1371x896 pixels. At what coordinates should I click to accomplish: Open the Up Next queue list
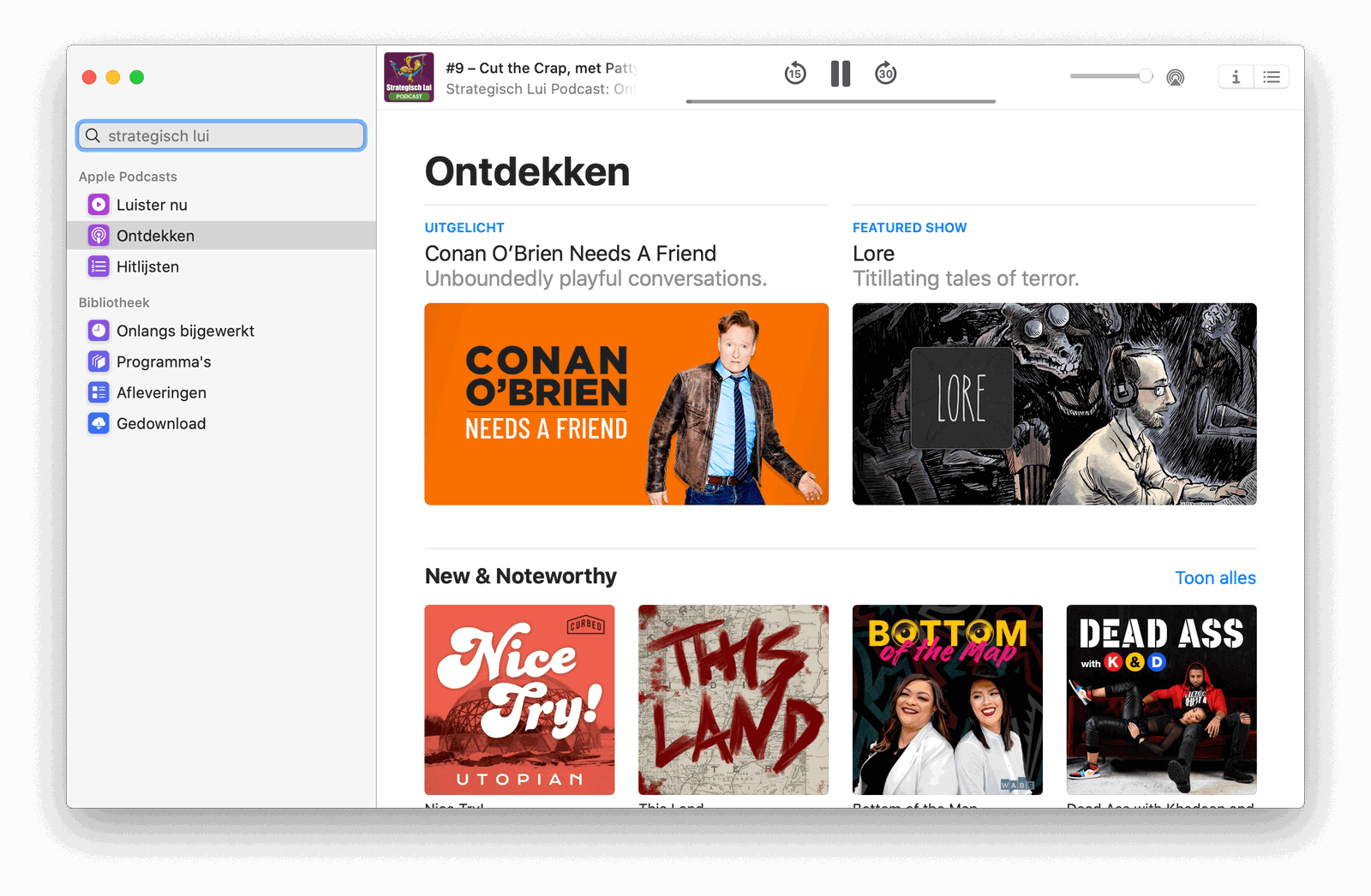[1272, 77]
